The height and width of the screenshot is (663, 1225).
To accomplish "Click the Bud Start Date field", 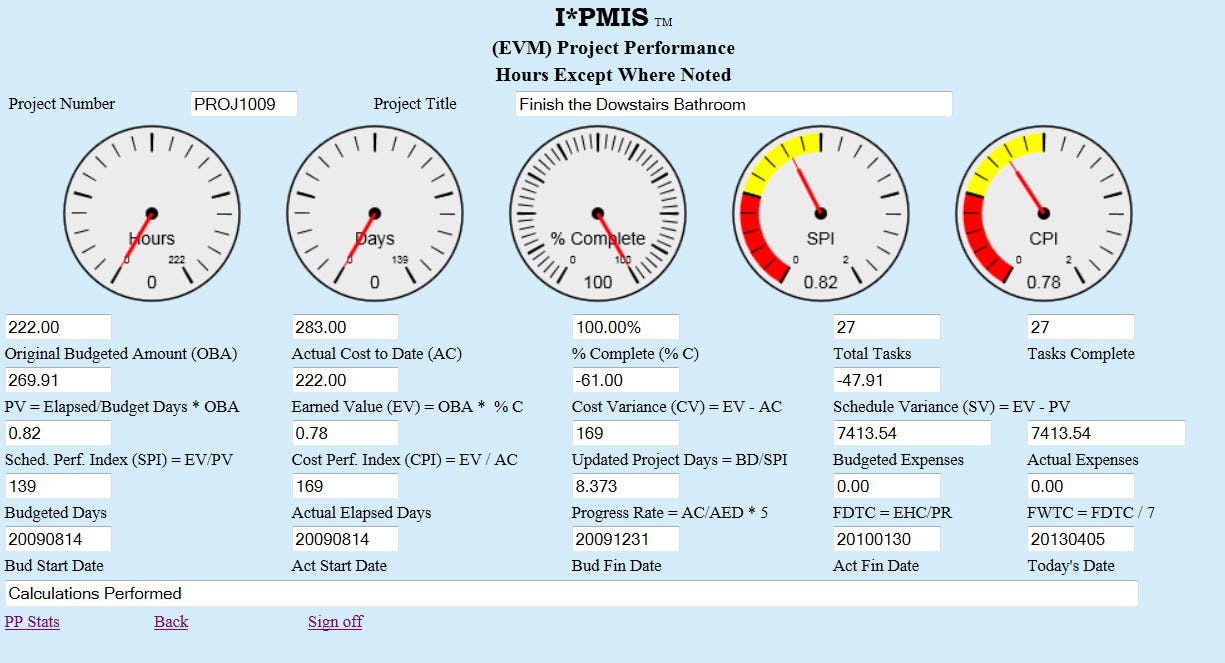I will [x=58, y=539].
